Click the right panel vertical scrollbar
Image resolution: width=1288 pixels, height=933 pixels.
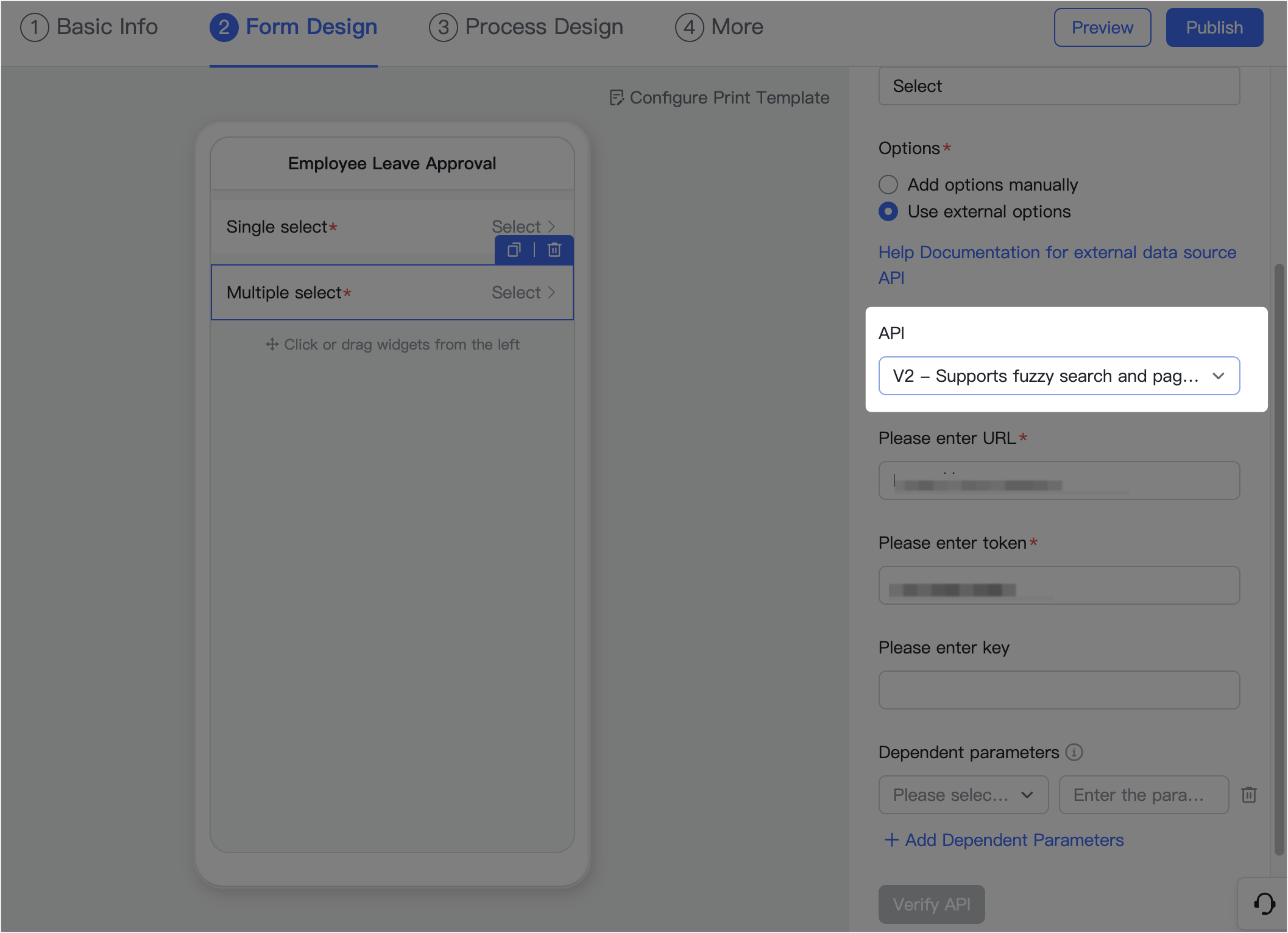[x=1279, y=559]
